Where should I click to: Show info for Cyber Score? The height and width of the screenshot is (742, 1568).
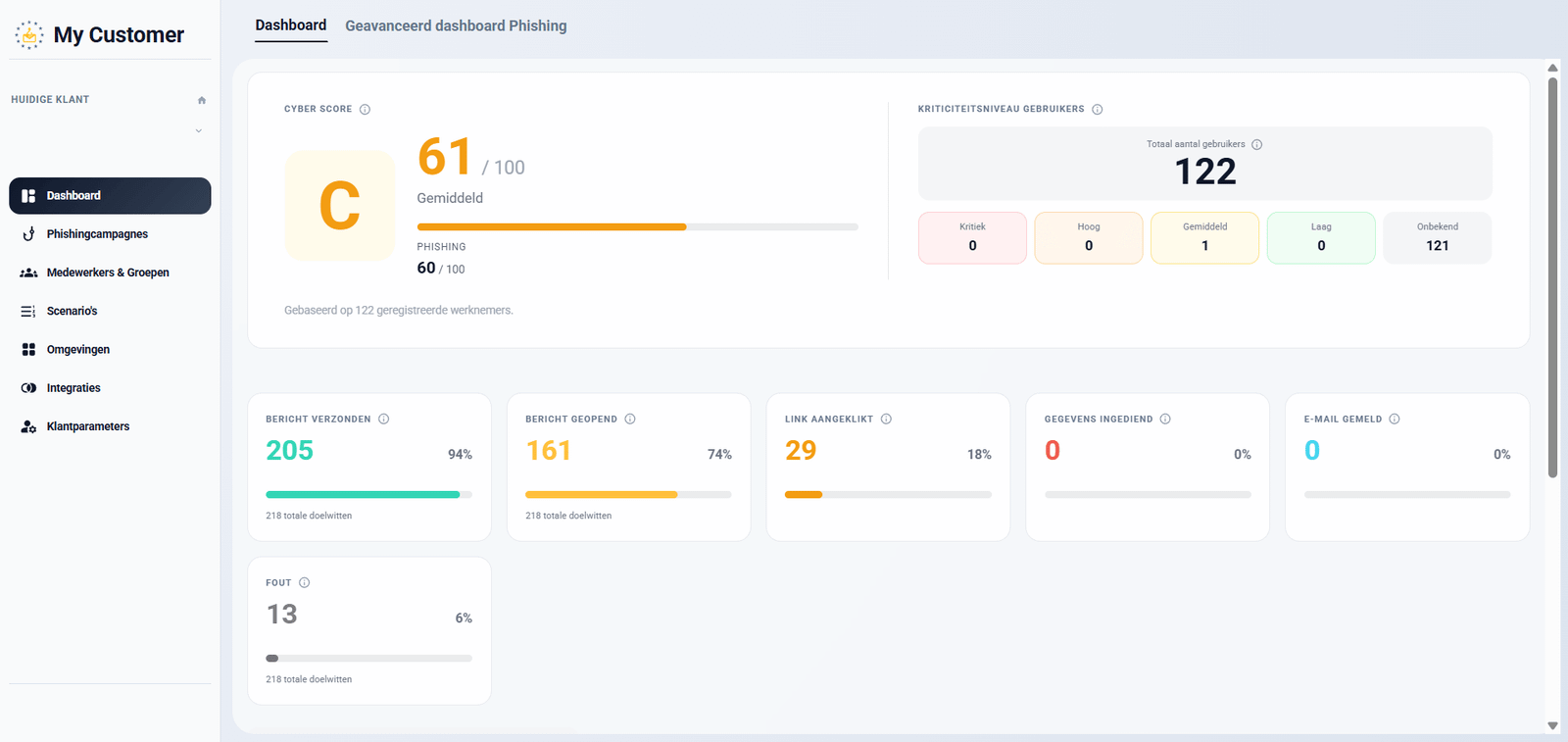coord(365,110)
